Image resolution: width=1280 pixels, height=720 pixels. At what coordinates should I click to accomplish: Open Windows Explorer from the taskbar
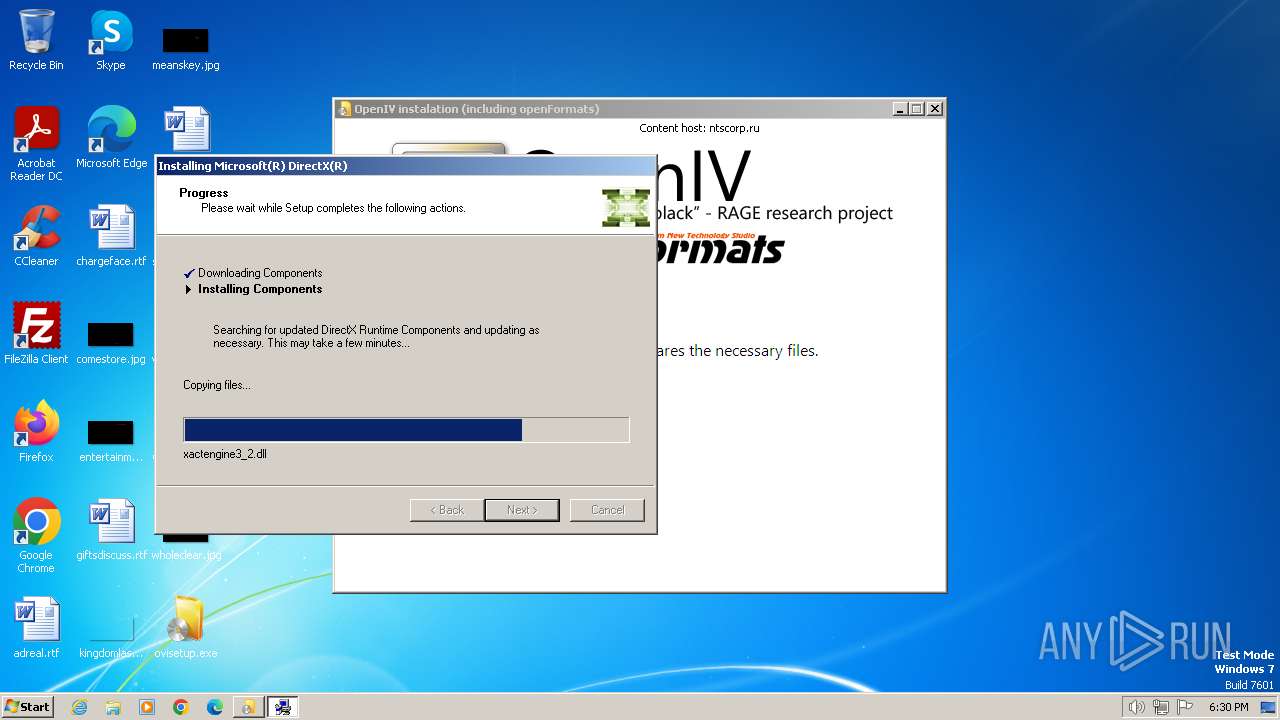tap(113, 707)
